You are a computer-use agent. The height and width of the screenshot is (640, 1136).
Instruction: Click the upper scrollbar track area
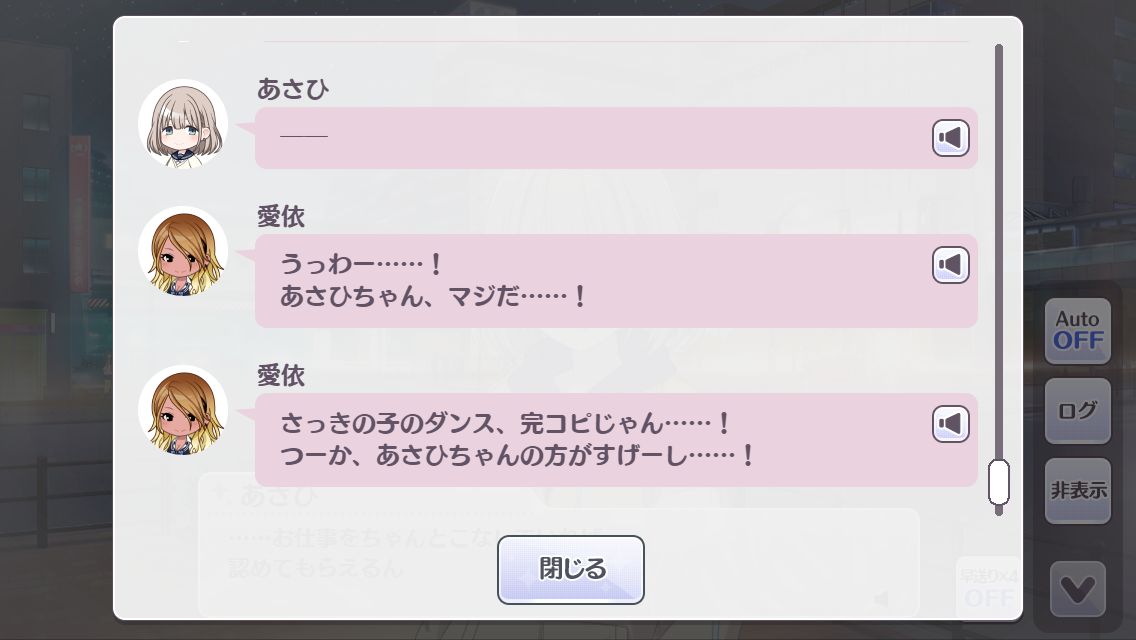(998, 200)
